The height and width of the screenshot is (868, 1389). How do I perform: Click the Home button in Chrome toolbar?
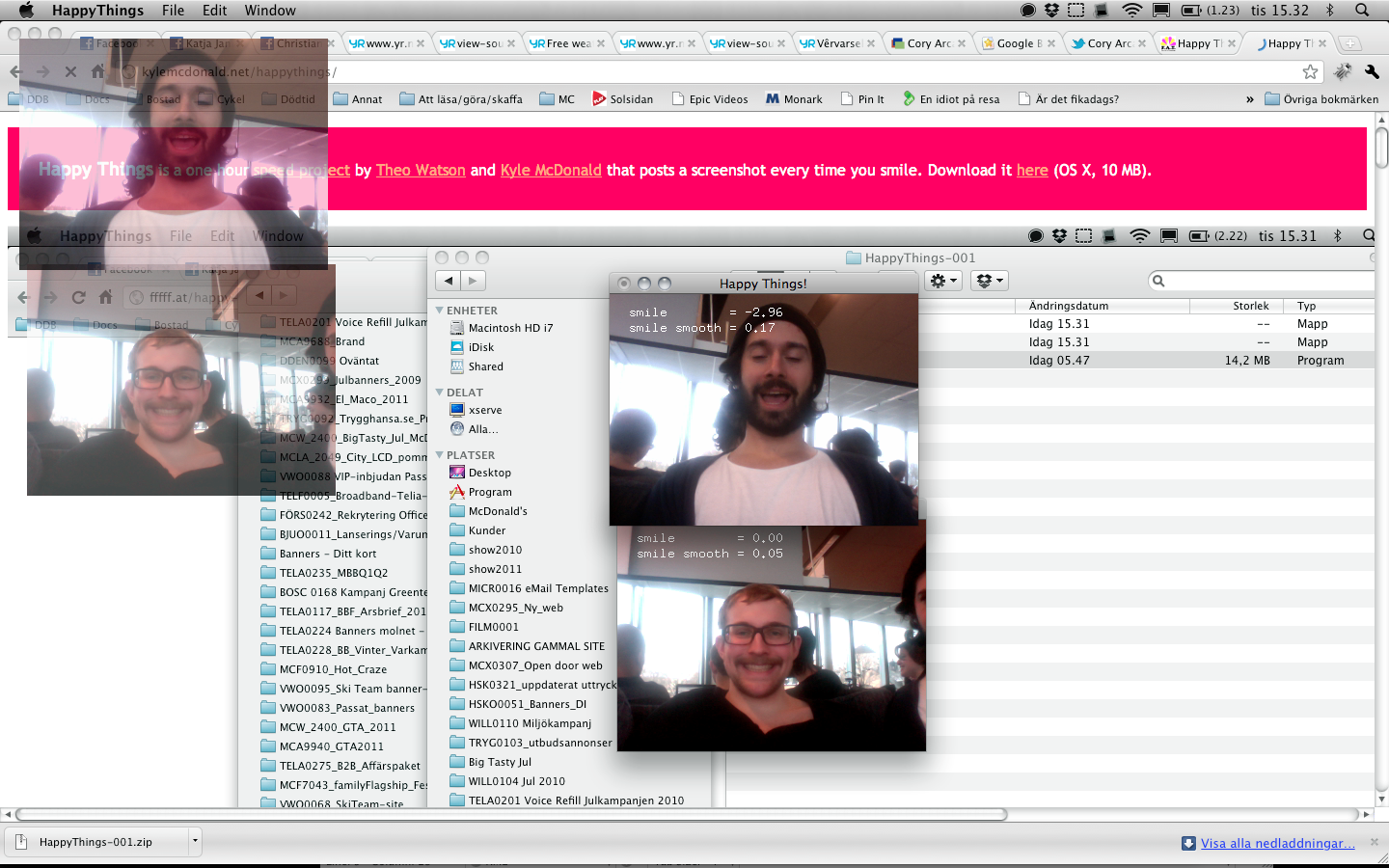pos(97,71)
